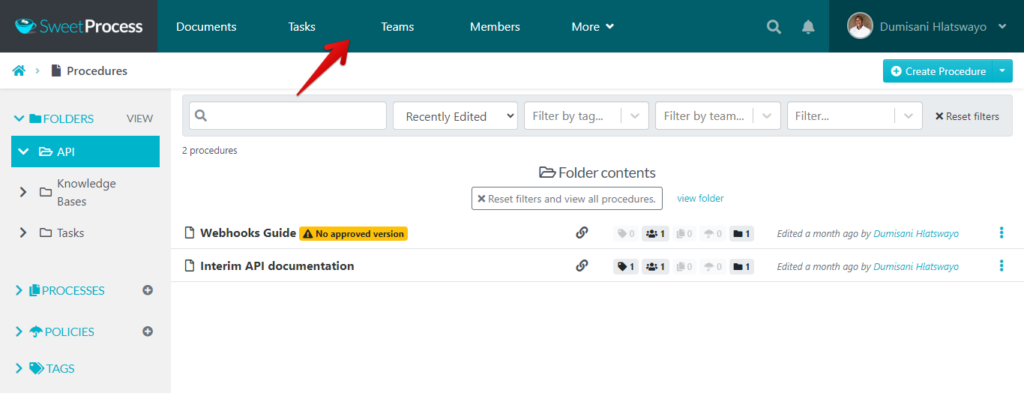Expand the Tasks folder in sidebar
Screen dimensions: 1024x420
(23, 233)
